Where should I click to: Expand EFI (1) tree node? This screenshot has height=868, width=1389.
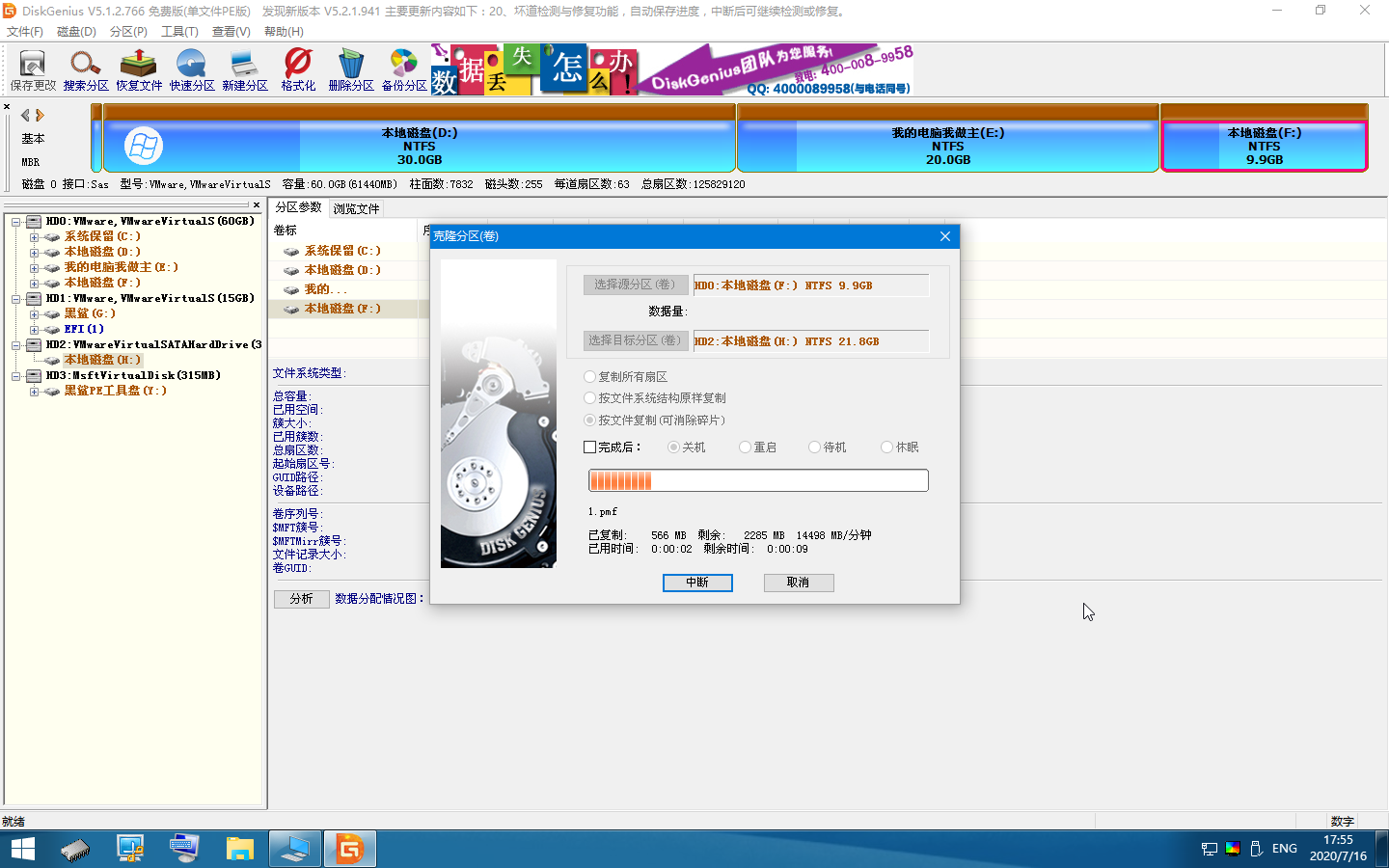34,330
